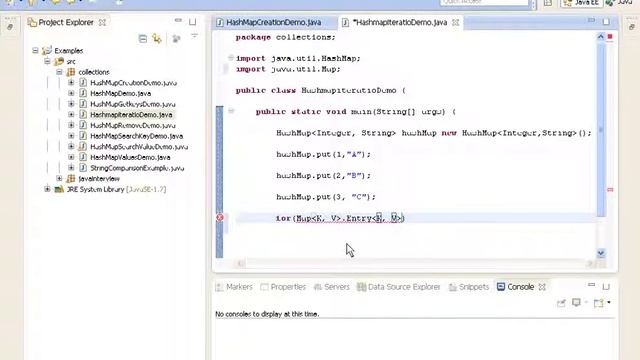Maximize the Console panel
The image size is (640, 360).
click(606, 287)
